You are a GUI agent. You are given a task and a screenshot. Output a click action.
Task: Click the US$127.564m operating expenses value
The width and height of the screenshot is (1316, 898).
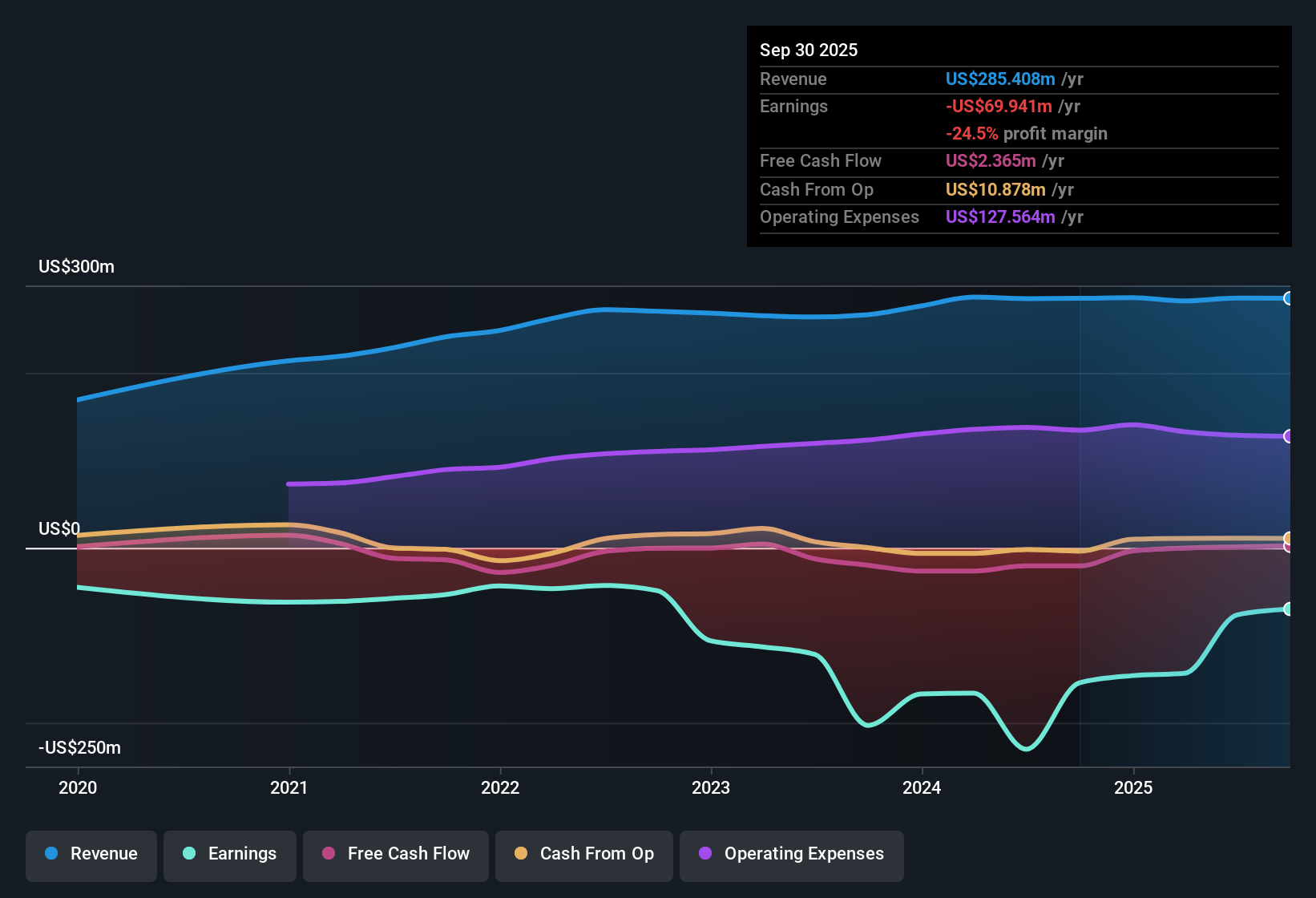(x=999, y=216)
